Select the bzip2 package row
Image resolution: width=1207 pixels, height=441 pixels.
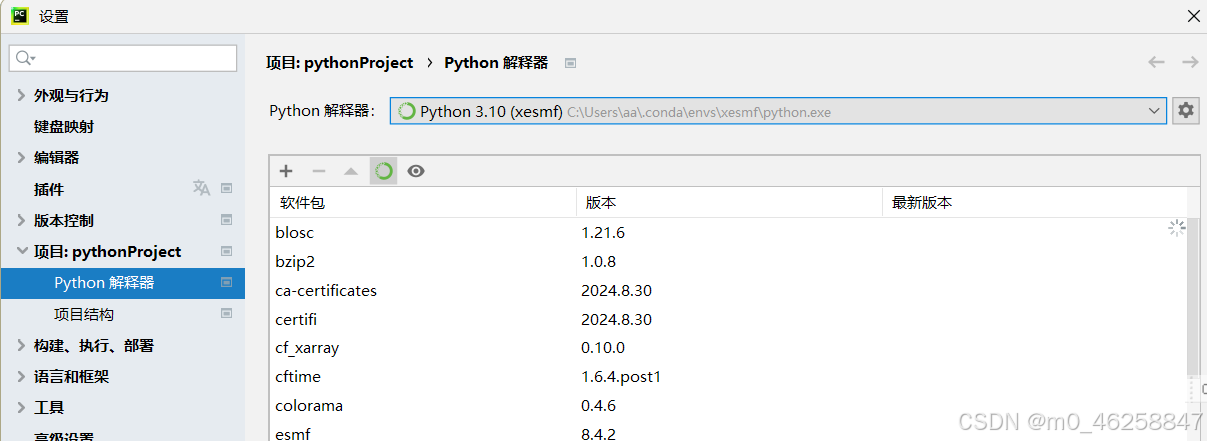pos(728,261)
